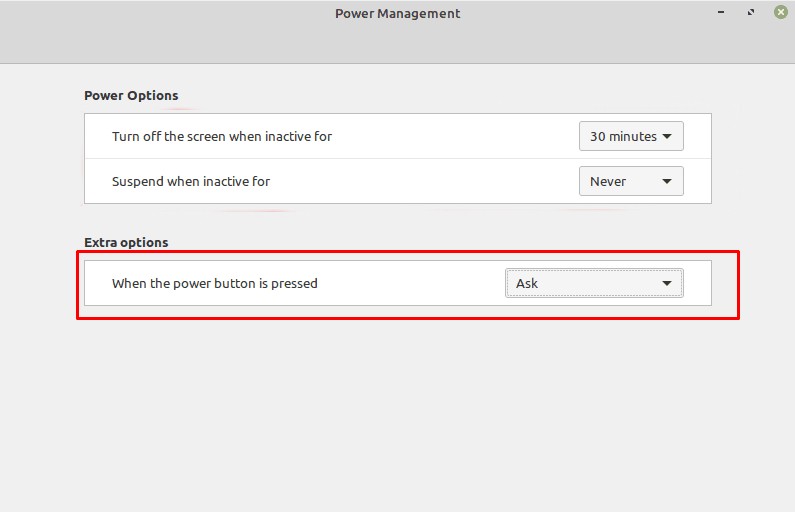Viewport: 795px width, 512px height.
Task: Click the "30 minutes" text in the dropdown
Action: click(623, 136)
